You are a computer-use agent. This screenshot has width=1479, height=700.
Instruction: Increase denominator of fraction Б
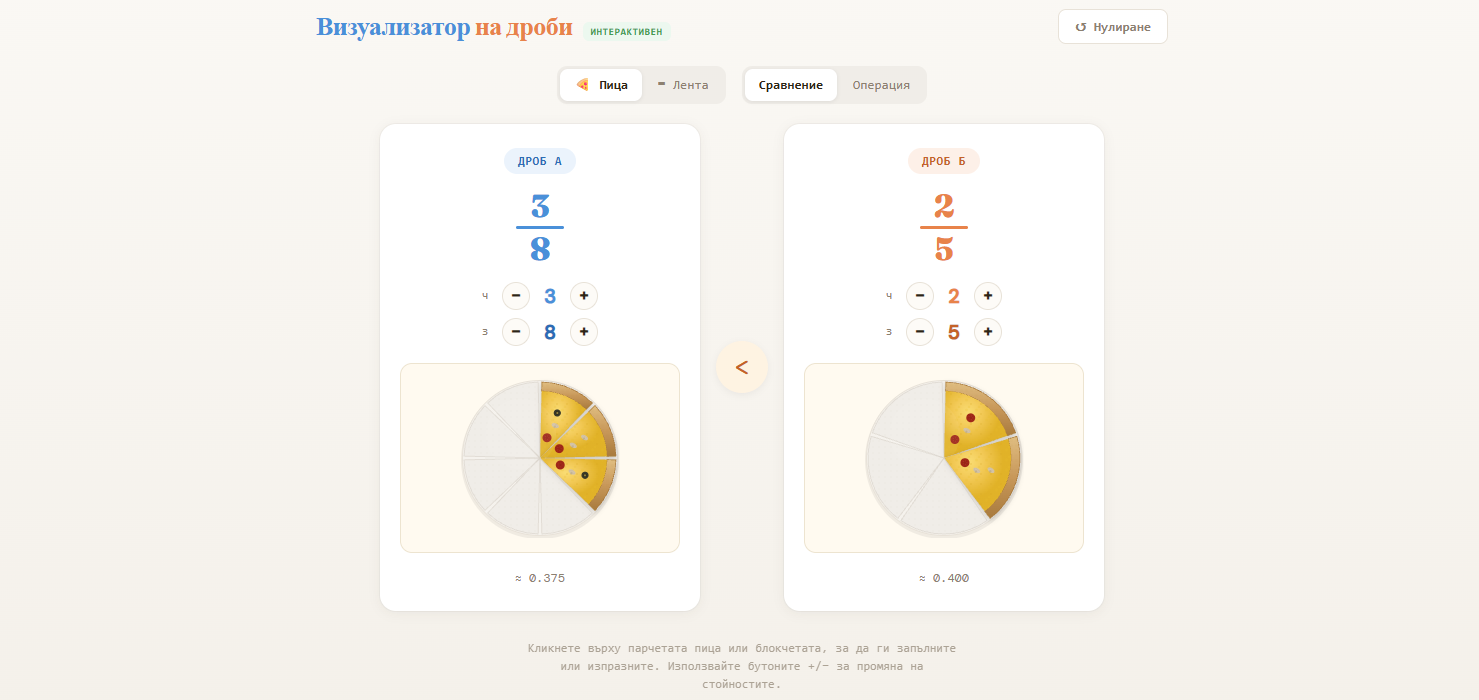pos(988,332)
